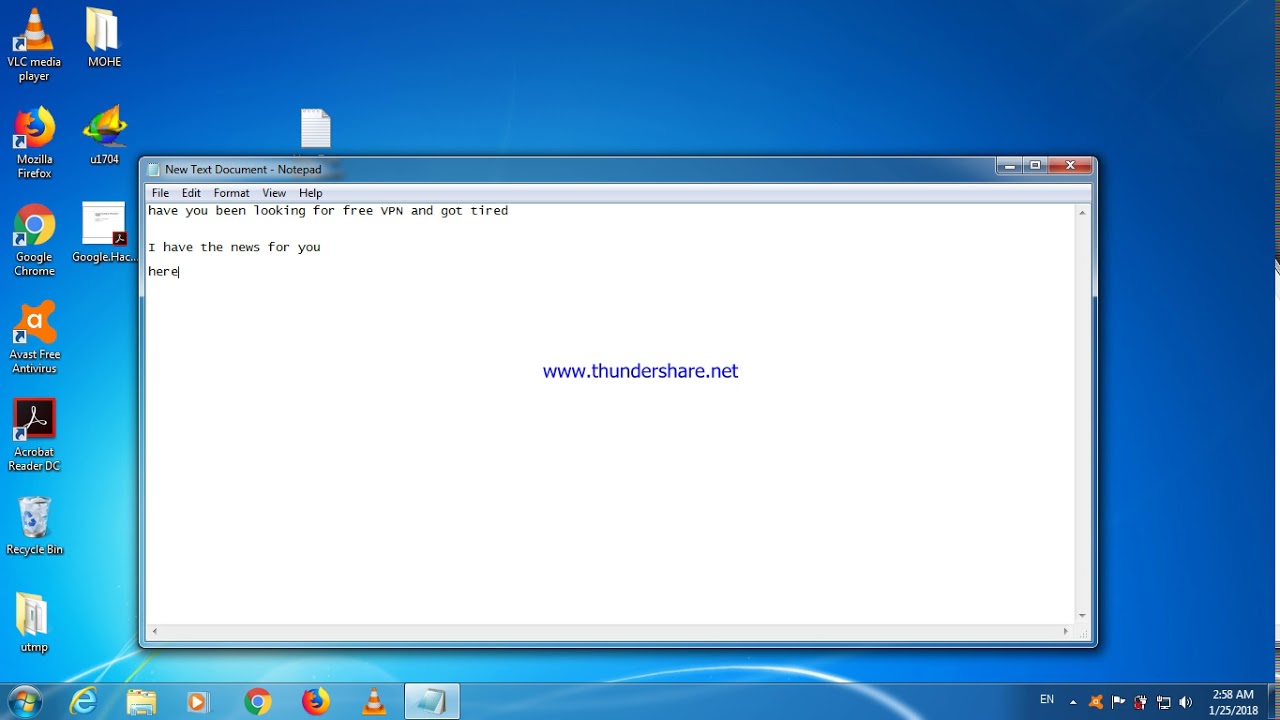Screen dimensions: 1280x720
Task: Select the Acrobat Reader DC desktop icon
Action: pyautogui.click(x=34, y=436)
